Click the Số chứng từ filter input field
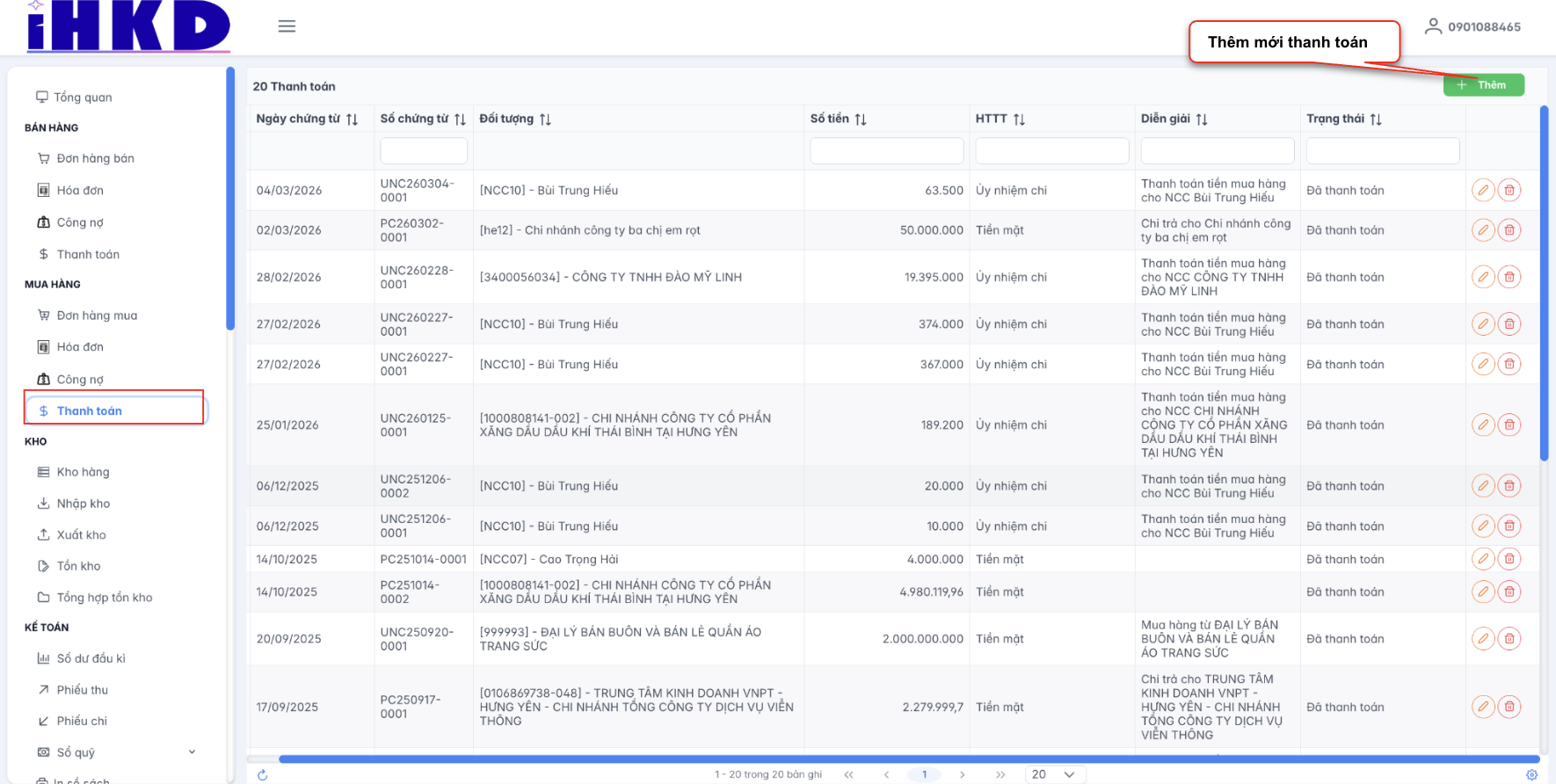Image resolution: width=1556 pixels, height=784 pixels. (423, 151)
